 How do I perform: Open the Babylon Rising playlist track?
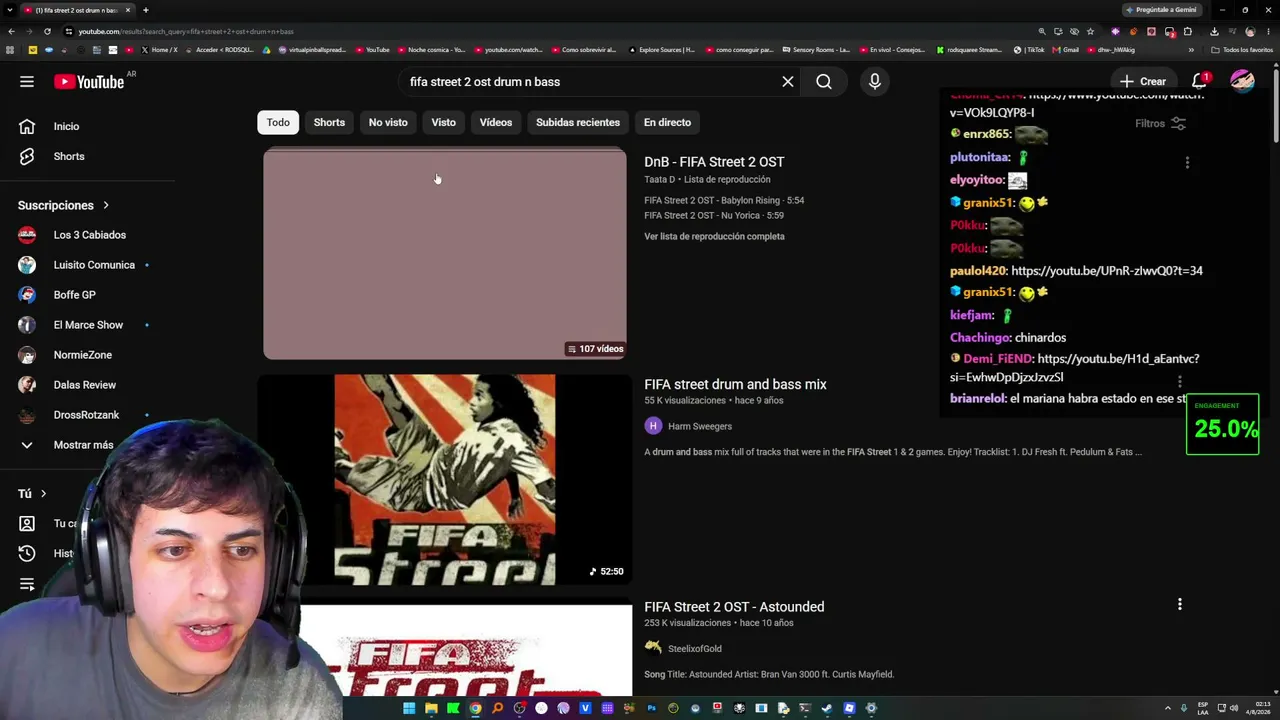(x=724, y=200)
